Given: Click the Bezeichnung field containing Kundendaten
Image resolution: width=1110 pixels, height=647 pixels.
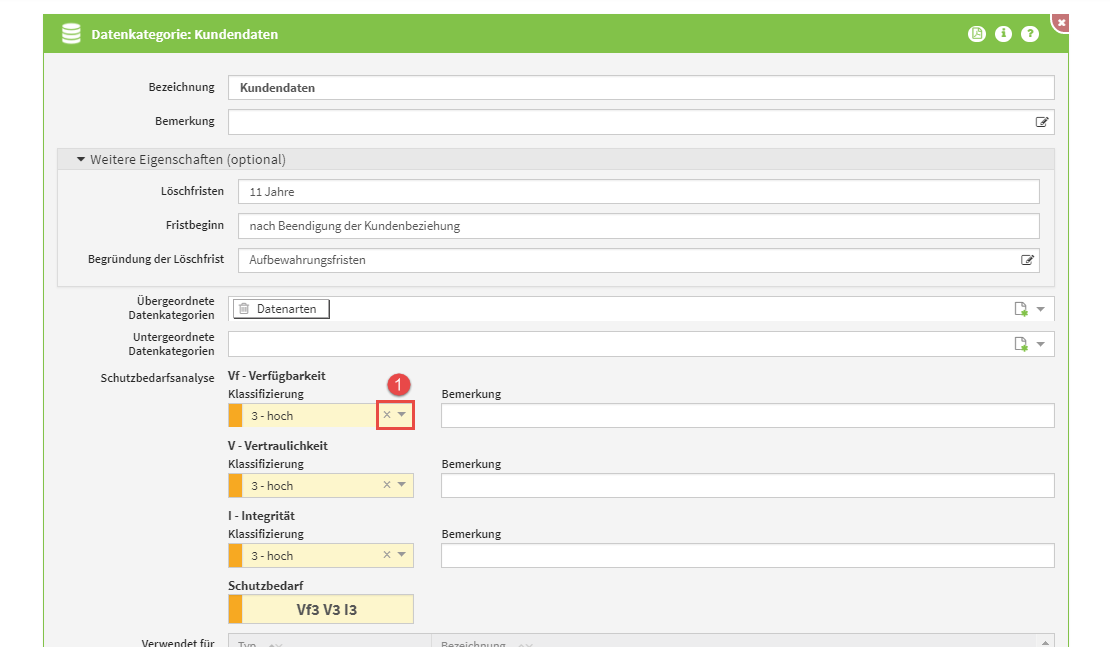Looking at the screenshot, I should (640, 88).
